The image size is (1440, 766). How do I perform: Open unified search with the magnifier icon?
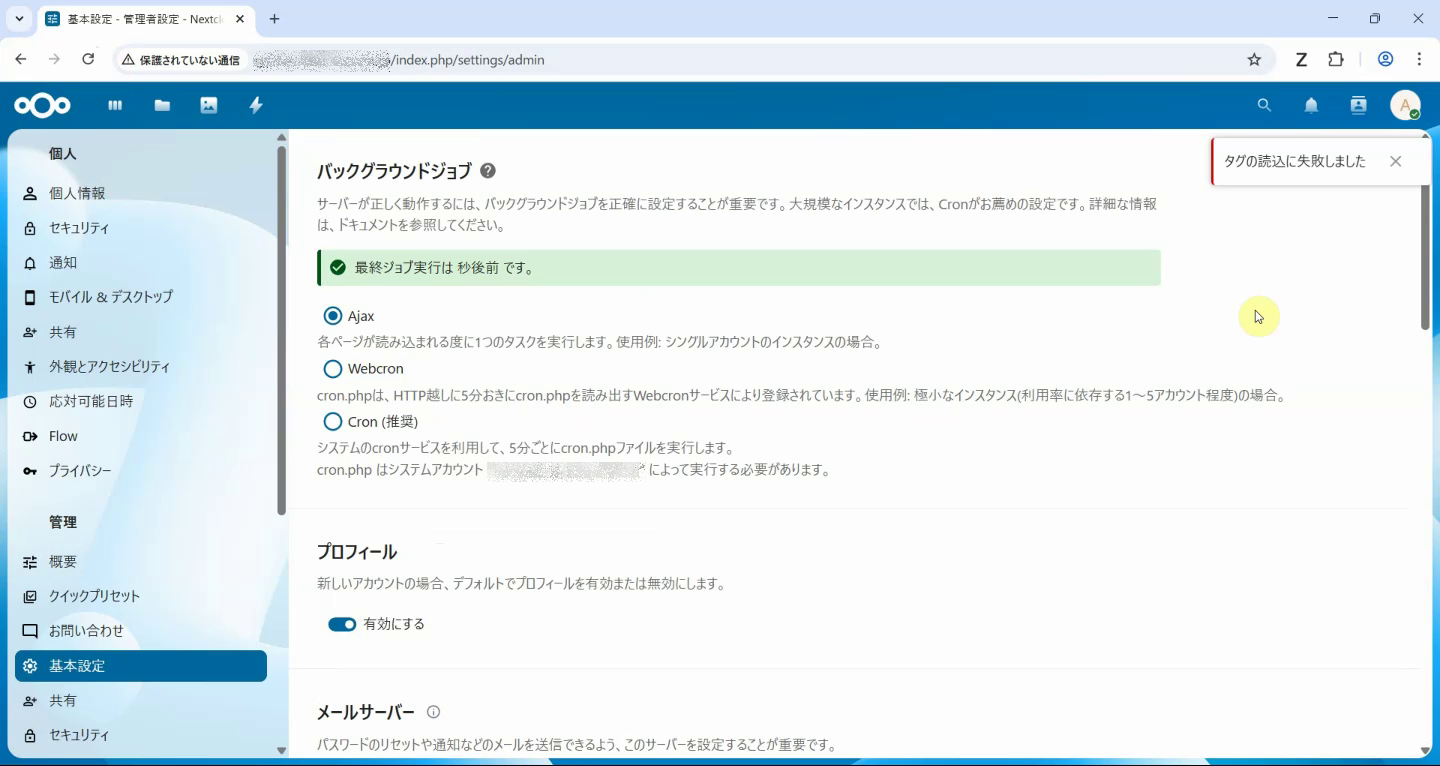1264,105
